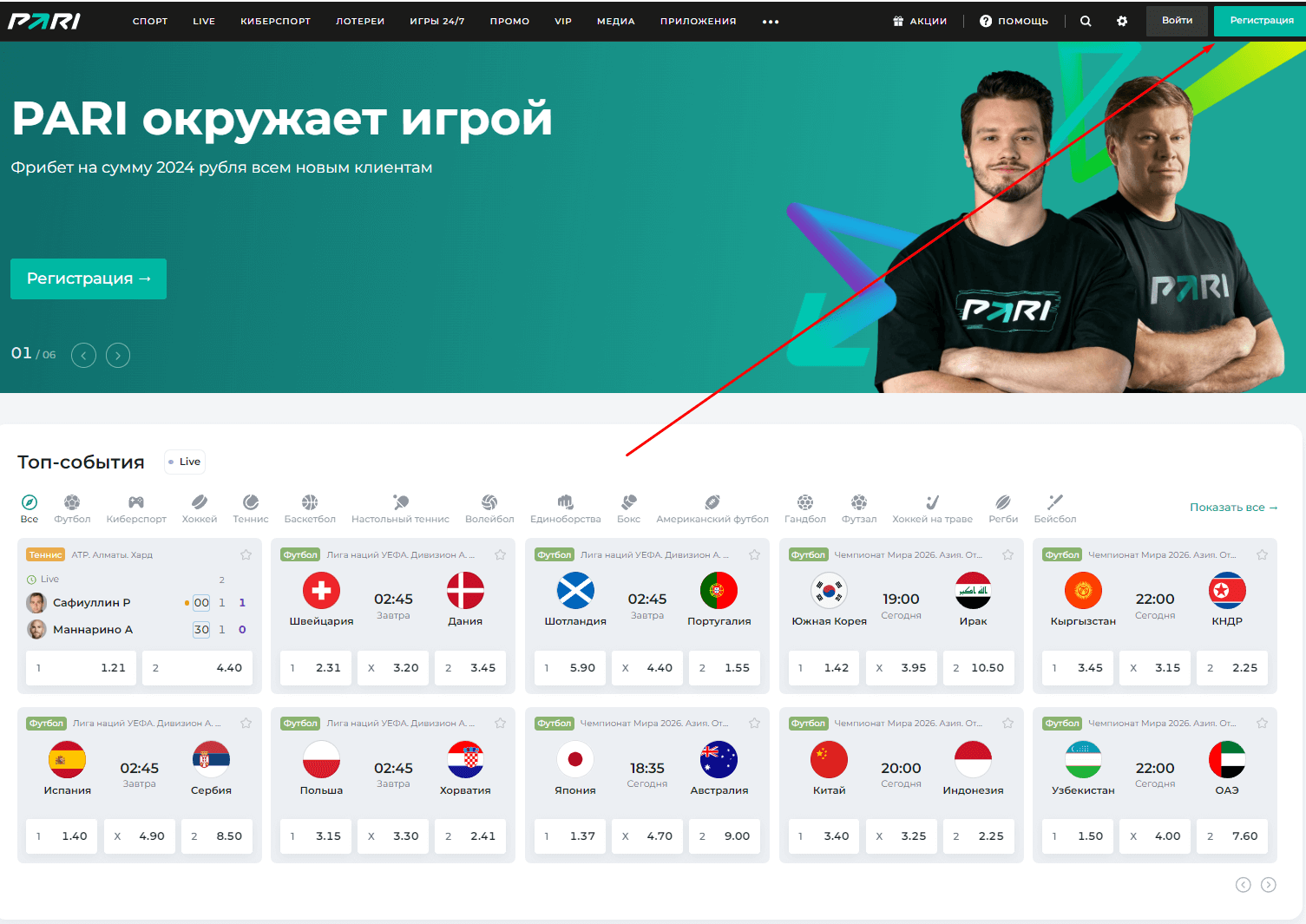Favorite the Испания–Сербия match star
Screen dimensions: 1306x924
(246, 723)
